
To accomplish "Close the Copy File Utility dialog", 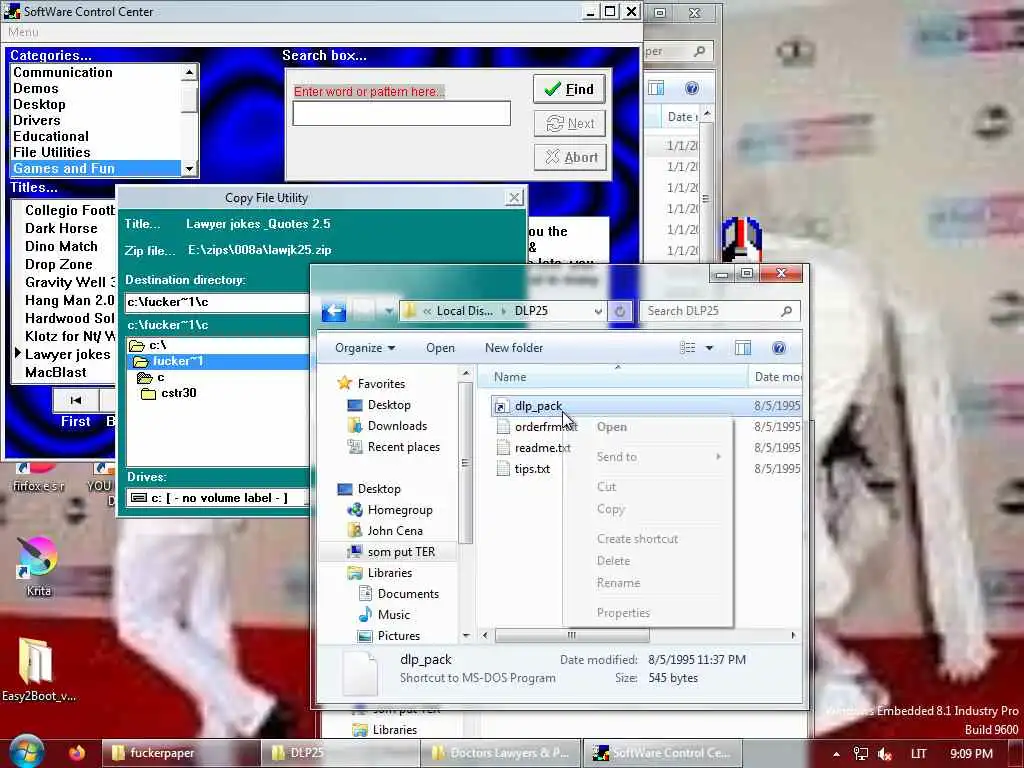I will click(x=514, y=198).
